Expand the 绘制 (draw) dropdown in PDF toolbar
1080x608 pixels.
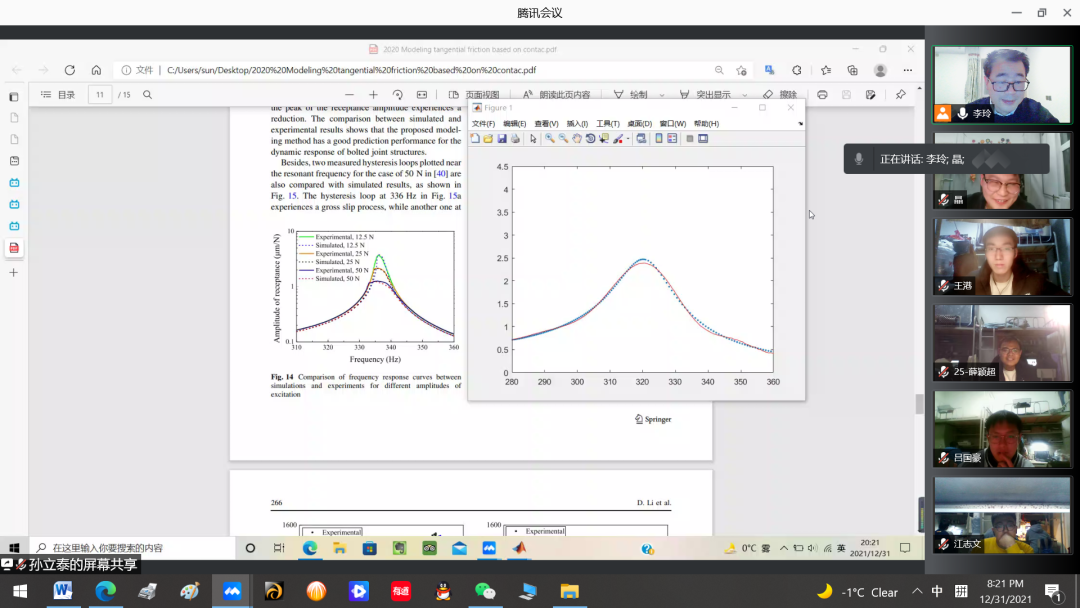point(662,95)
